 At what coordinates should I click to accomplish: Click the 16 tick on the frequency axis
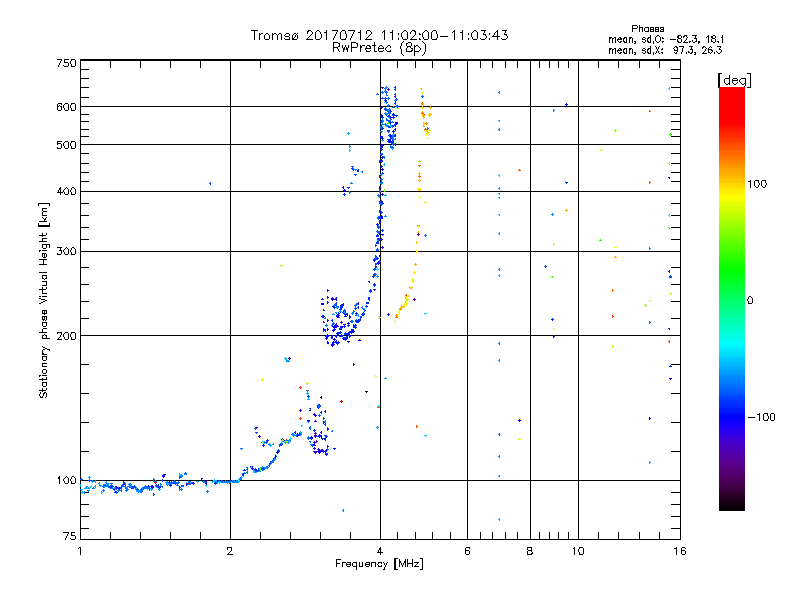678,551
